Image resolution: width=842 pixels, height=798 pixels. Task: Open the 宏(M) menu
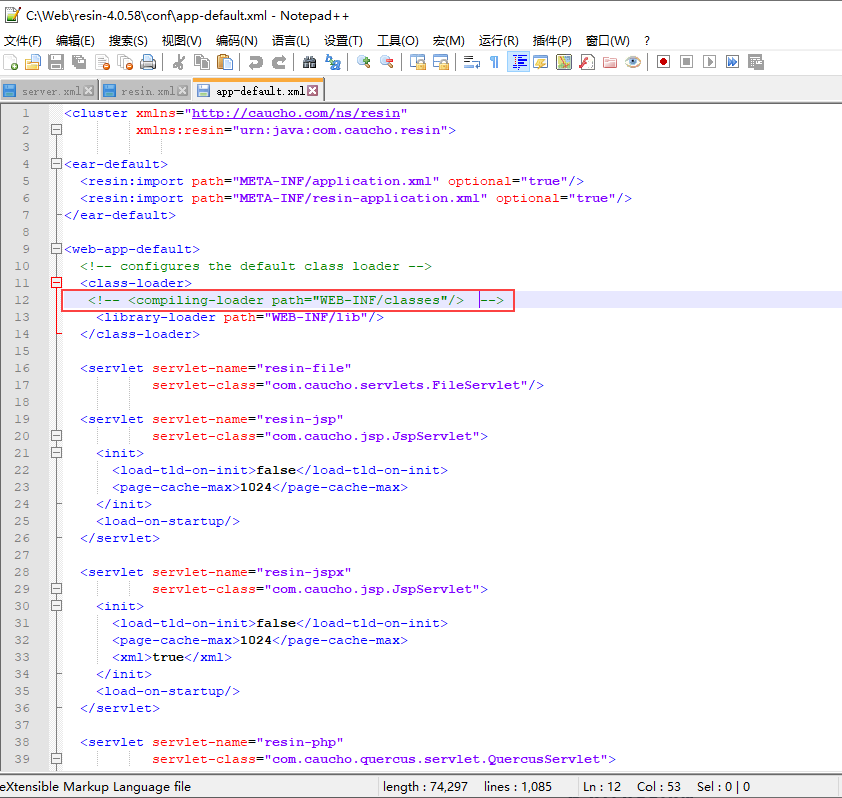coord(448,41)
